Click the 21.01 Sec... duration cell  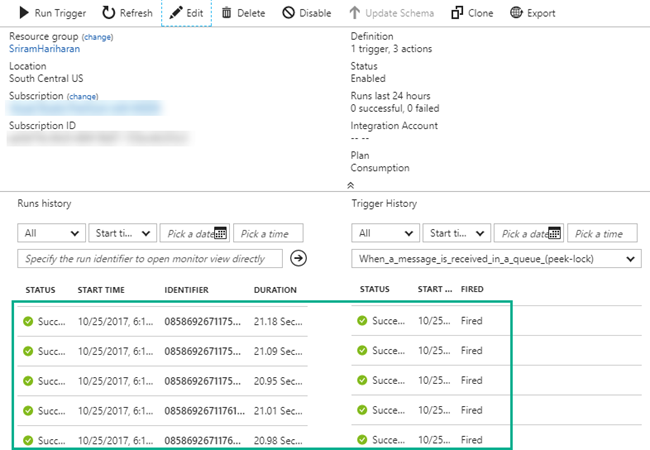click(278, 411)
